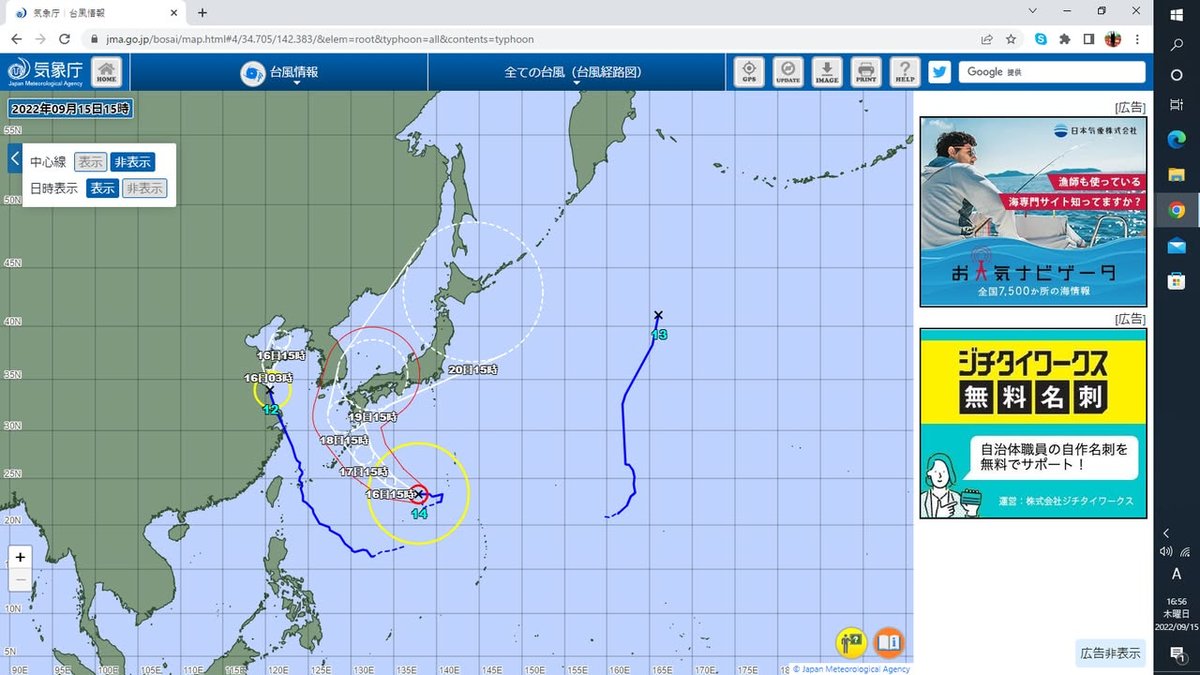Collapse the options panel with left chevron

[15, 158]
